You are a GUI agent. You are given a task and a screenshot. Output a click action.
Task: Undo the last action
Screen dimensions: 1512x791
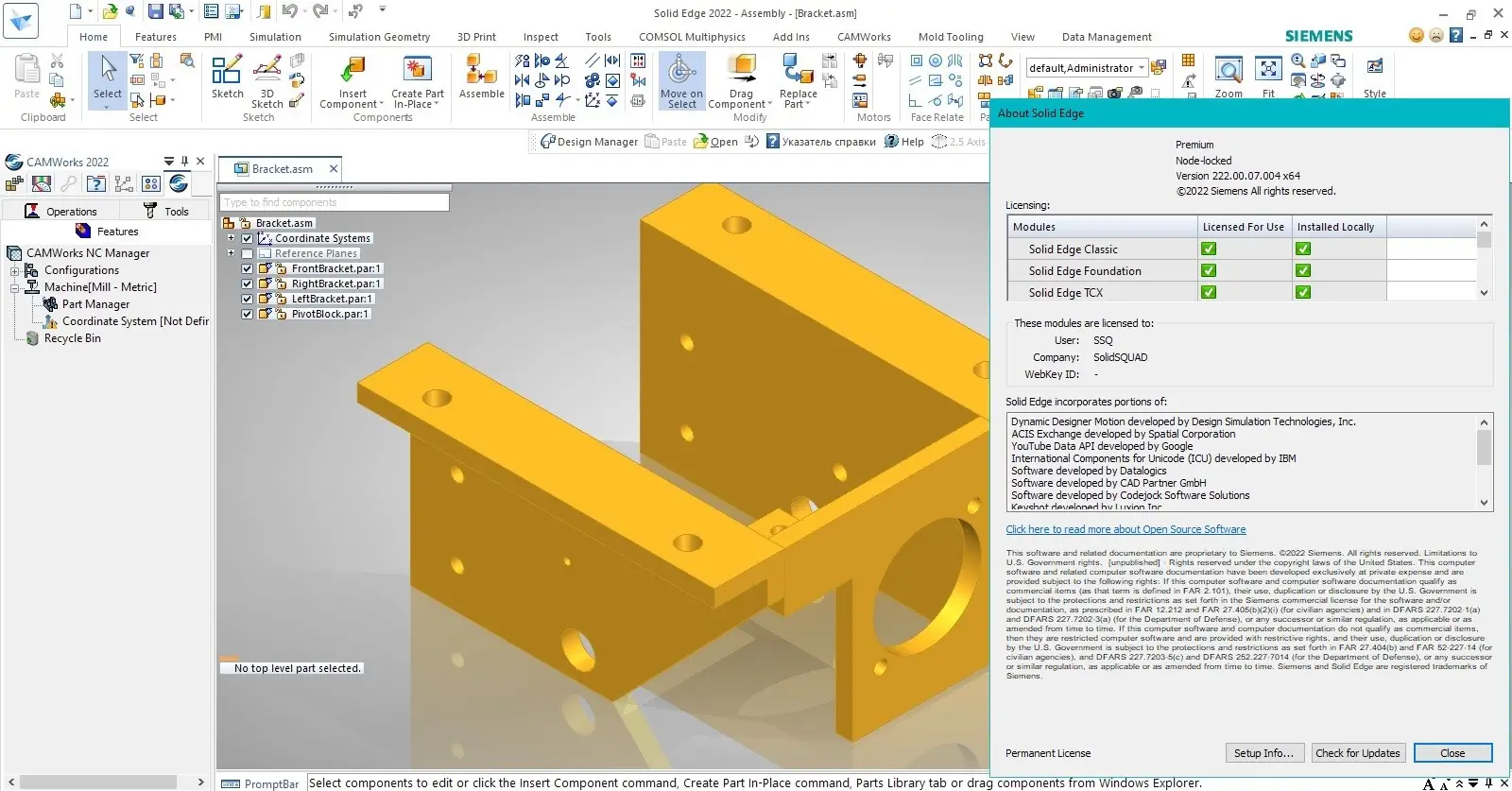tap(290, 11)
